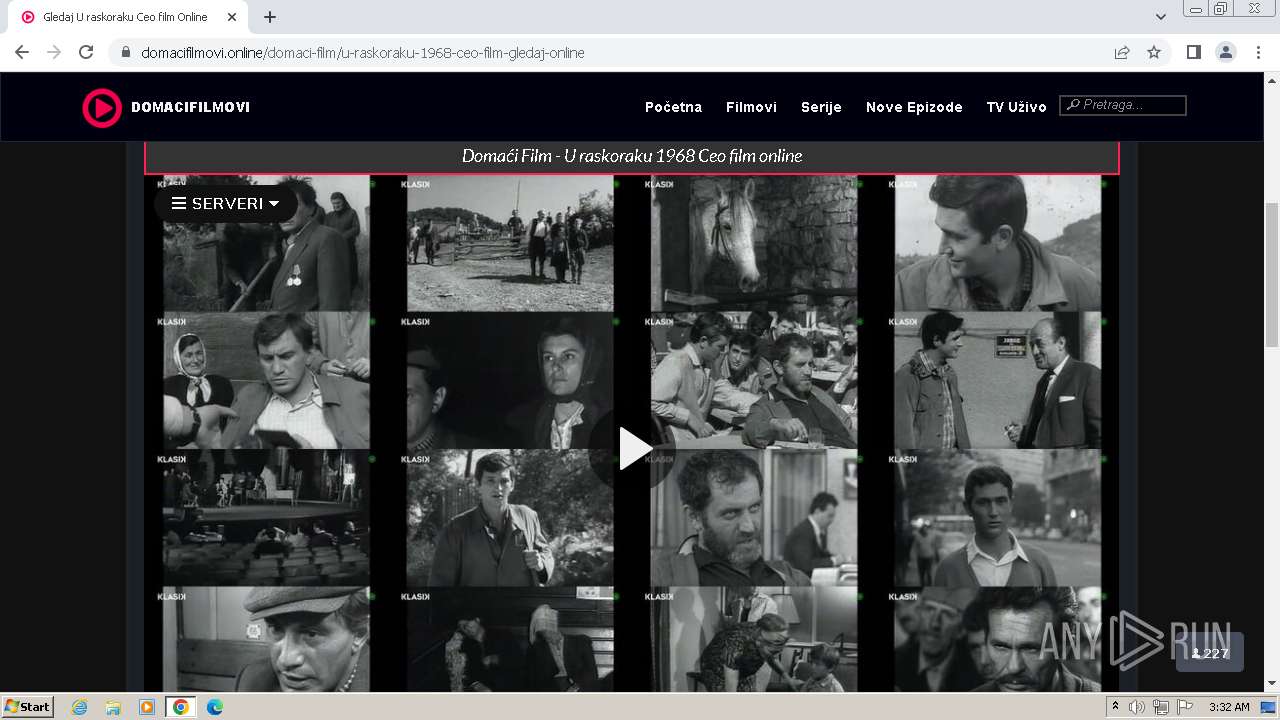The height and width of the screenshot is (720, 1280).
Task: Reload the page with refresh icon
Action: [x=86, y=52]
